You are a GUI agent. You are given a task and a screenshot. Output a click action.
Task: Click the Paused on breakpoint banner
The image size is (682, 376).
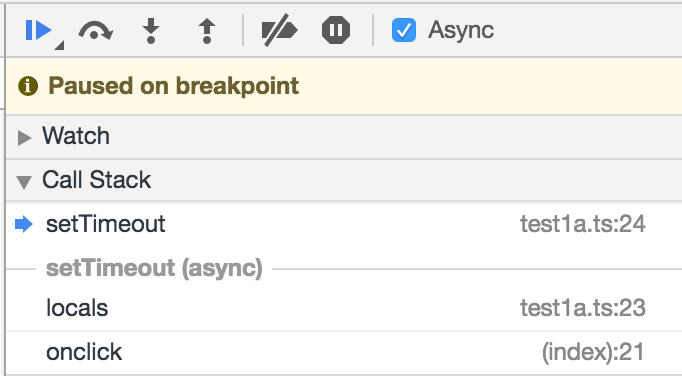pyautogui.click(x=344, y=86)
